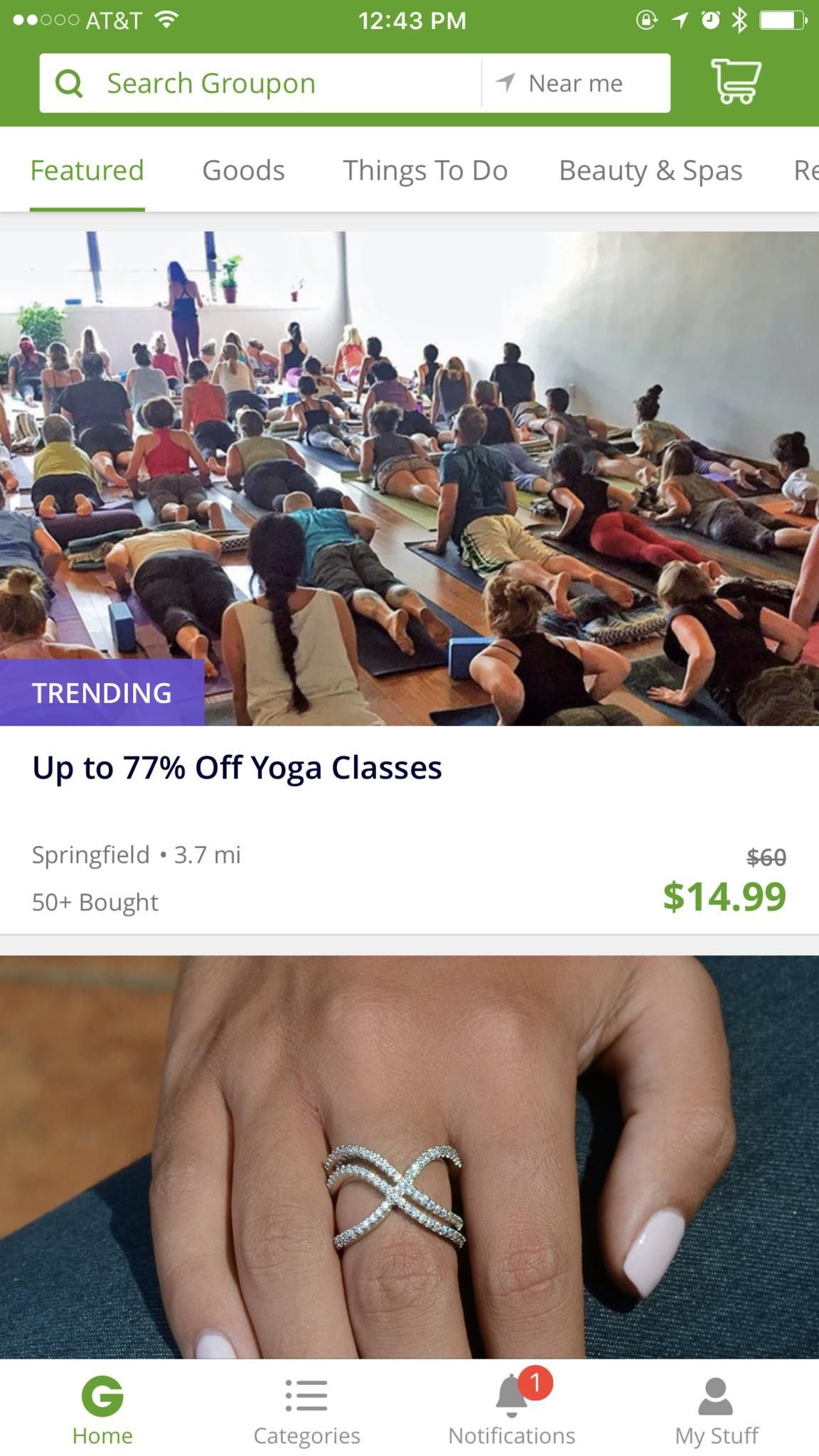Select the Featured tab
The width and height of the screenshot is (819, 1456).
coord(87,171)
